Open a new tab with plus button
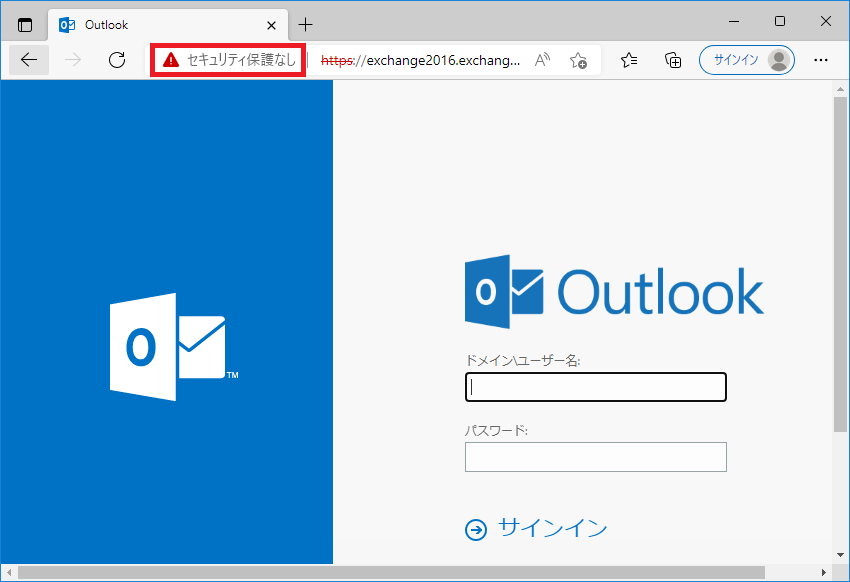Screen dimensions: 850x582 tap(306, 24)
